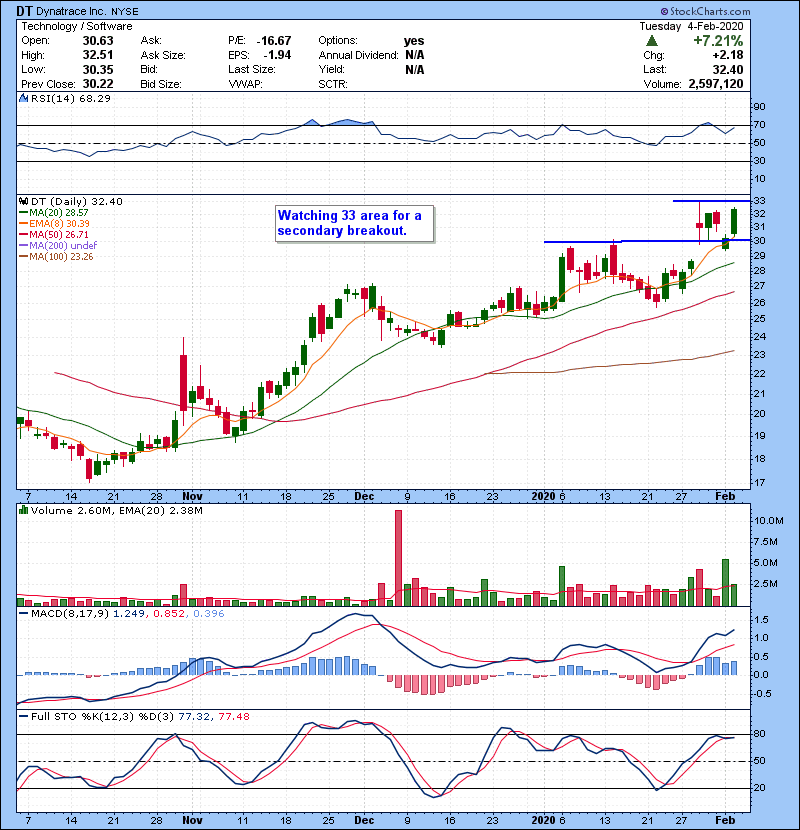
Task: Click the VWAP label
Action: 245,84
